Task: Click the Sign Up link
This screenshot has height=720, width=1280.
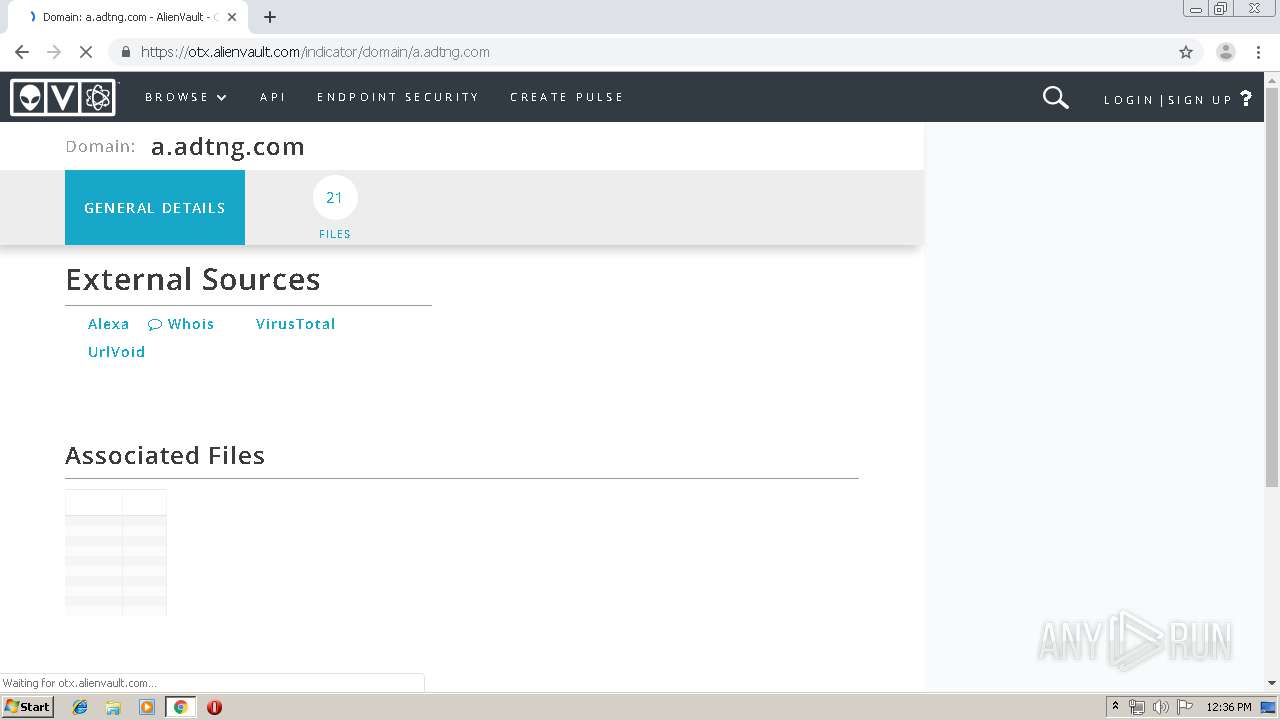Action: click(1200, 100)
